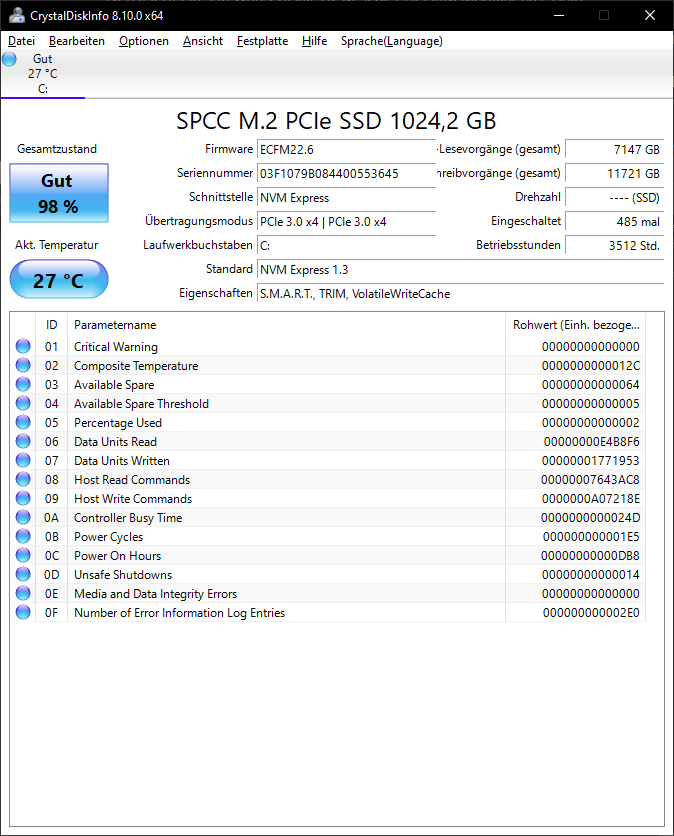
Task: Click status orb of Unsafe Shutdowns row
Action: coord(23,574)
